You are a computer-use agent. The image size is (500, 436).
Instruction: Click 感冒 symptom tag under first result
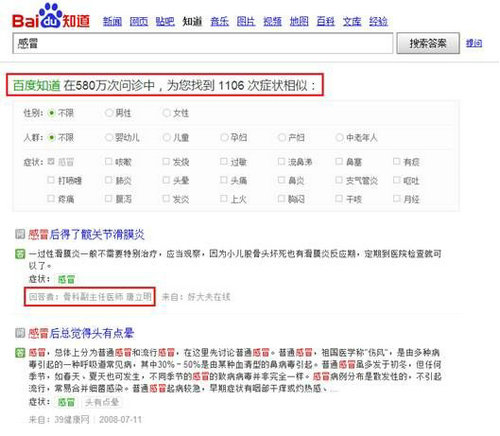point(66,279)
